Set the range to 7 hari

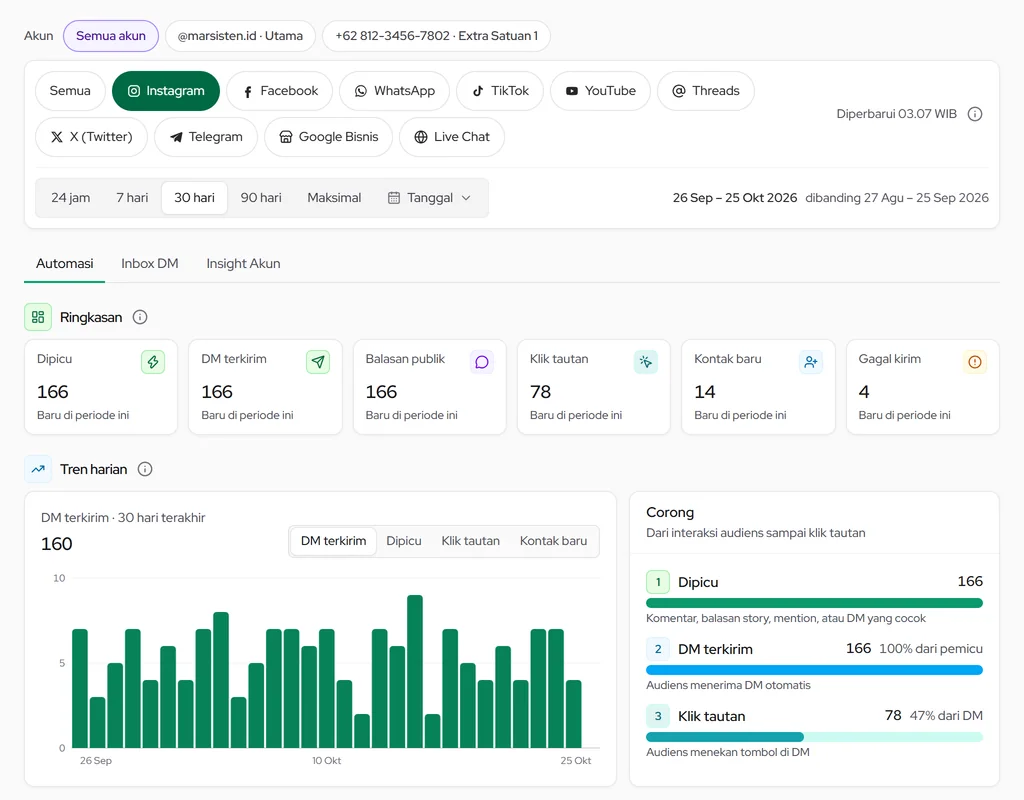(x=132, y=198)
